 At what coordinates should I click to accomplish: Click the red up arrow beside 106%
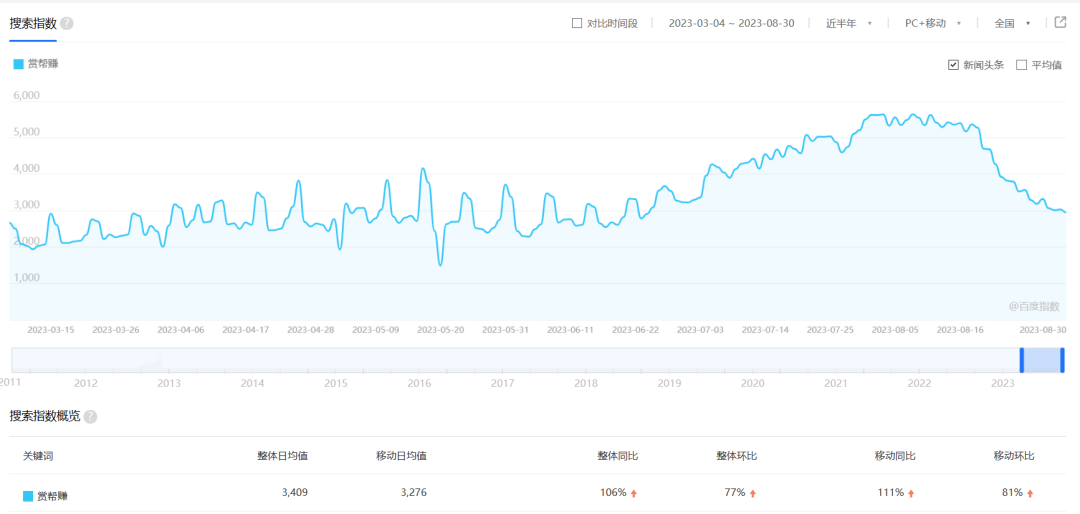click(x=634, y=493)
